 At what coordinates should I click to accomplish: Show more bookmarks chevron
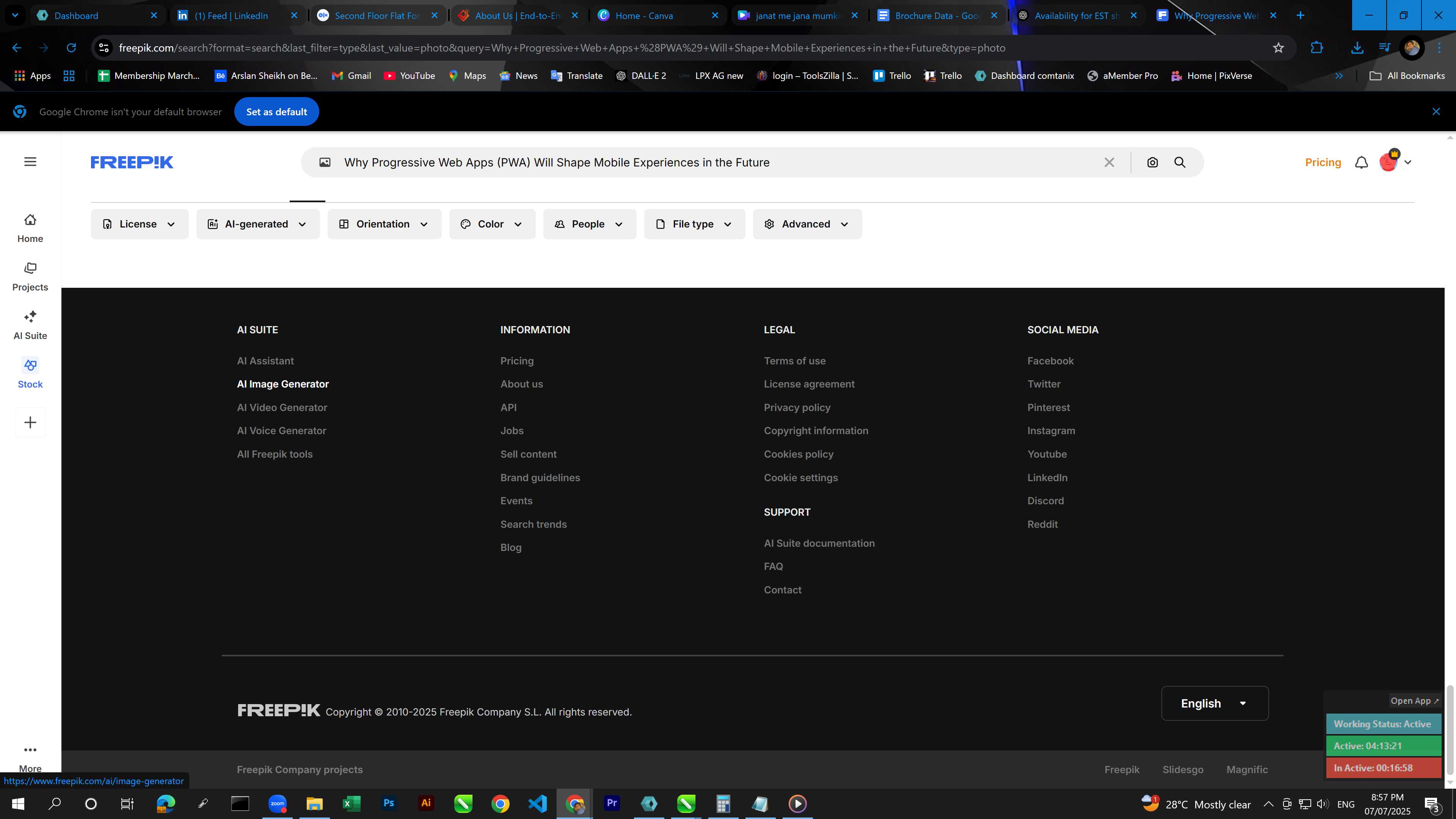point(1338,76)
